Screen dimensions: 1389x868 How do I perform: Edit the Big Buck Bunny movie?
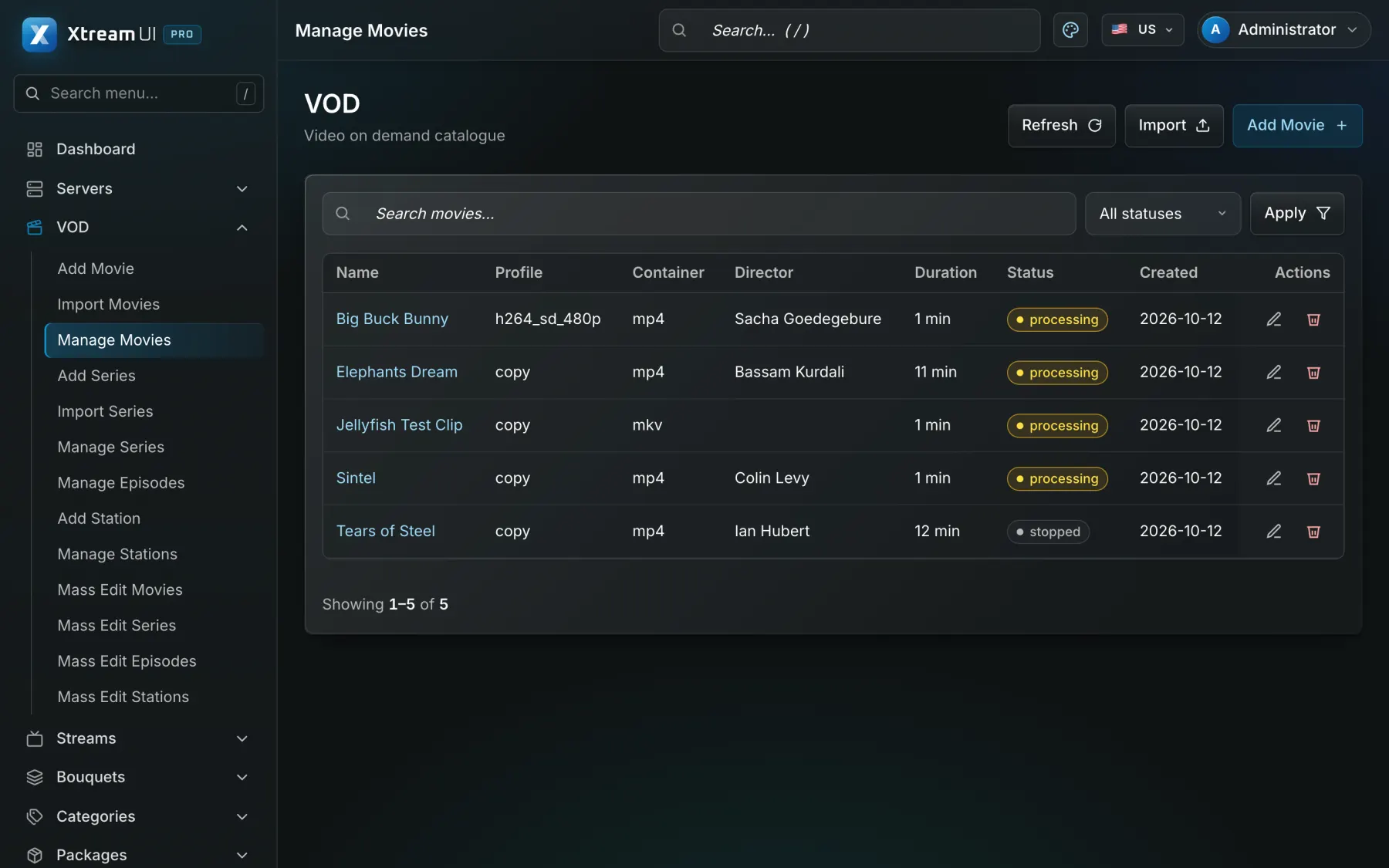coord(1274,319)
